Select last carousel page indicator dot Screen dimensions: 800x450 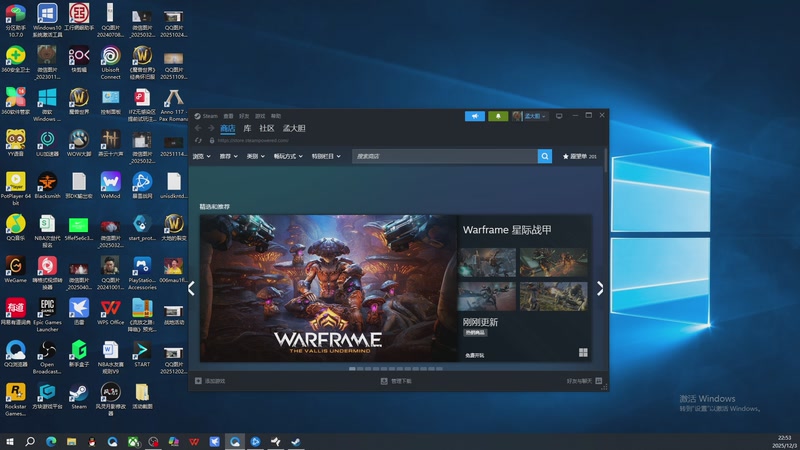coord(439,368)
